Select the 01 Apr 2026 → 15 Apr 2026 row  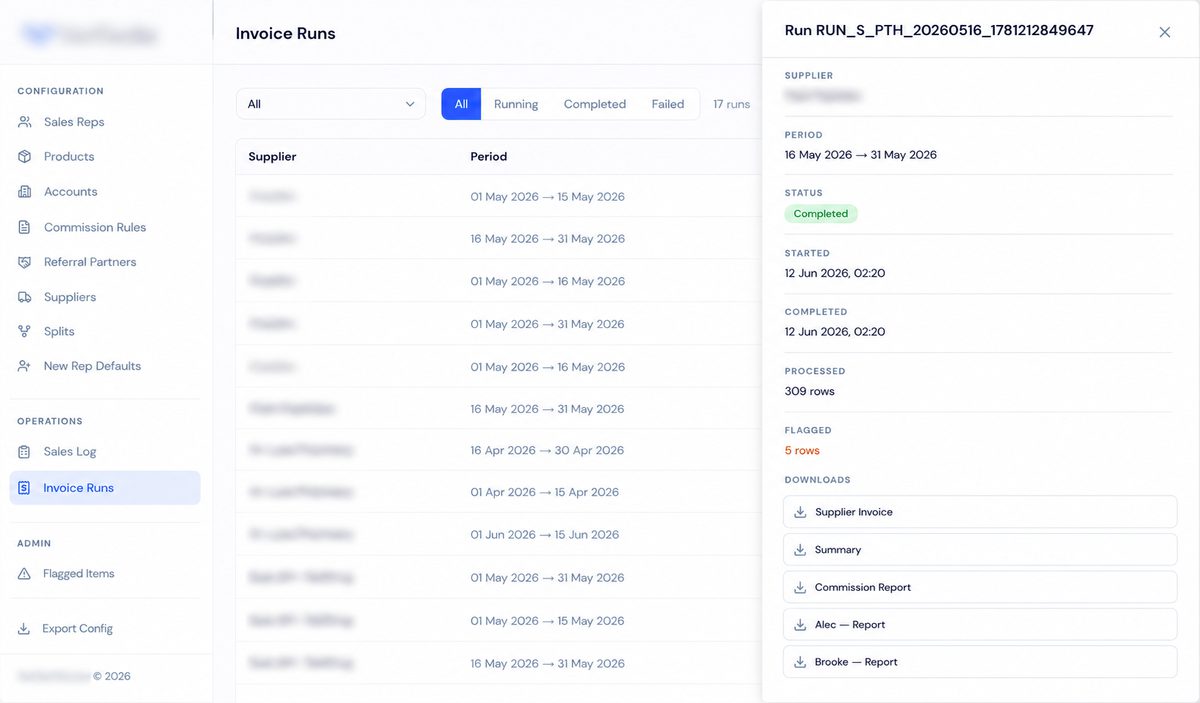[x=499, y=493]
